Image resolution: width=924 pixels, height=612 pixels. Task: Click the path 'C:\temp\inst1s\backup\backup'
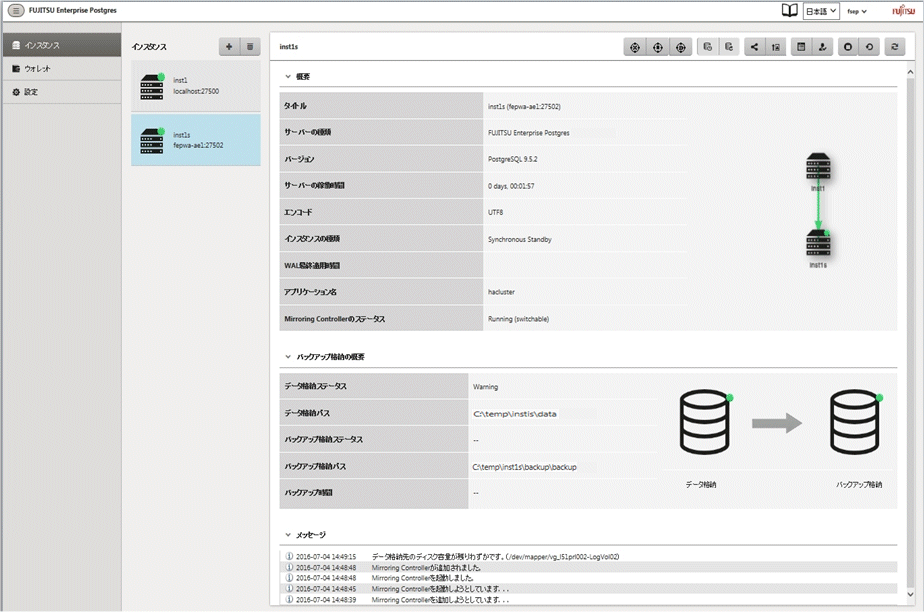click(x=524, y=467)
